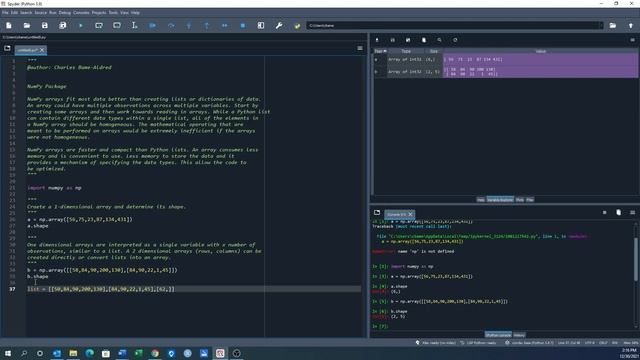Click the console vertical scrollbar
Image resolution: width=640 pixels, height=360 pixels.
pos(636,260)
